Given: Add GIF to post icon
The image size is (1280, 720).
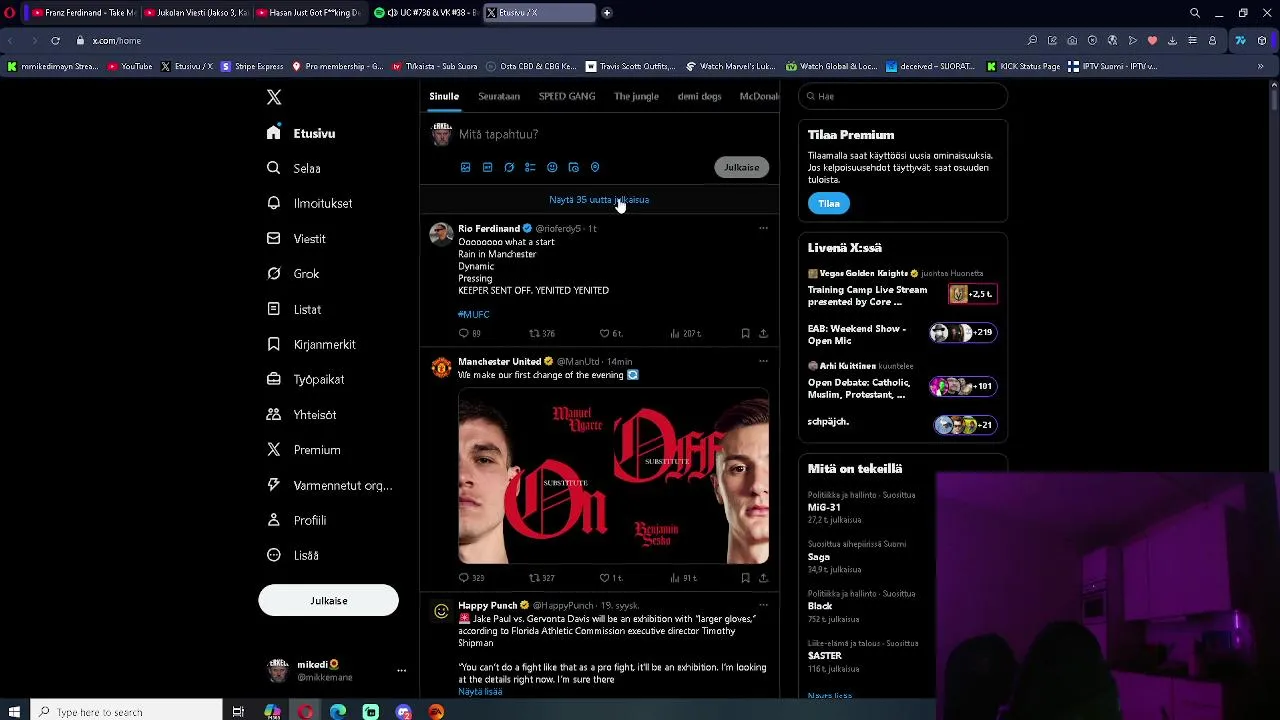Looking at the screenshot, I should (487, 167).
